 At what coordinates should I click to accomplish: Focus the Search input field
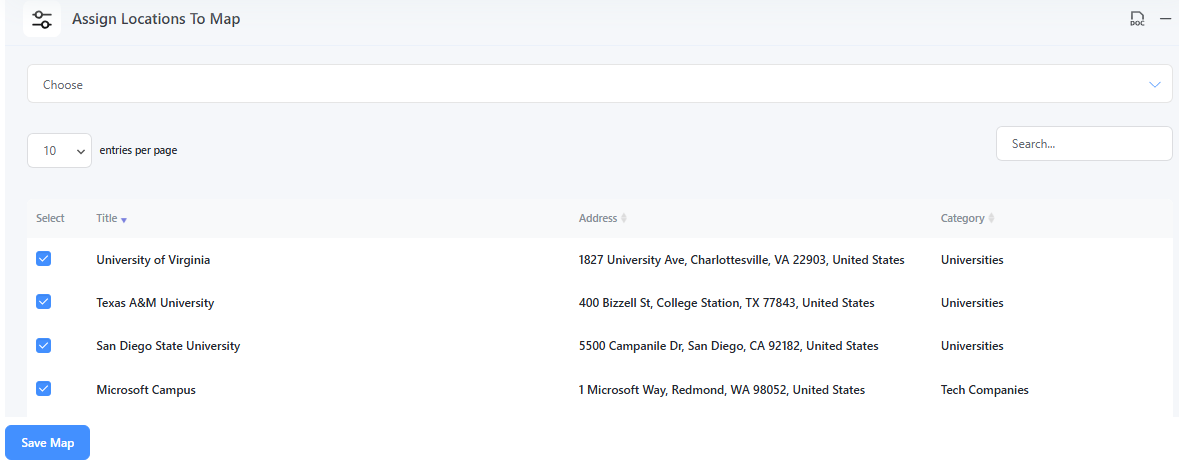pyautogui.click(x=1084, y=144)
